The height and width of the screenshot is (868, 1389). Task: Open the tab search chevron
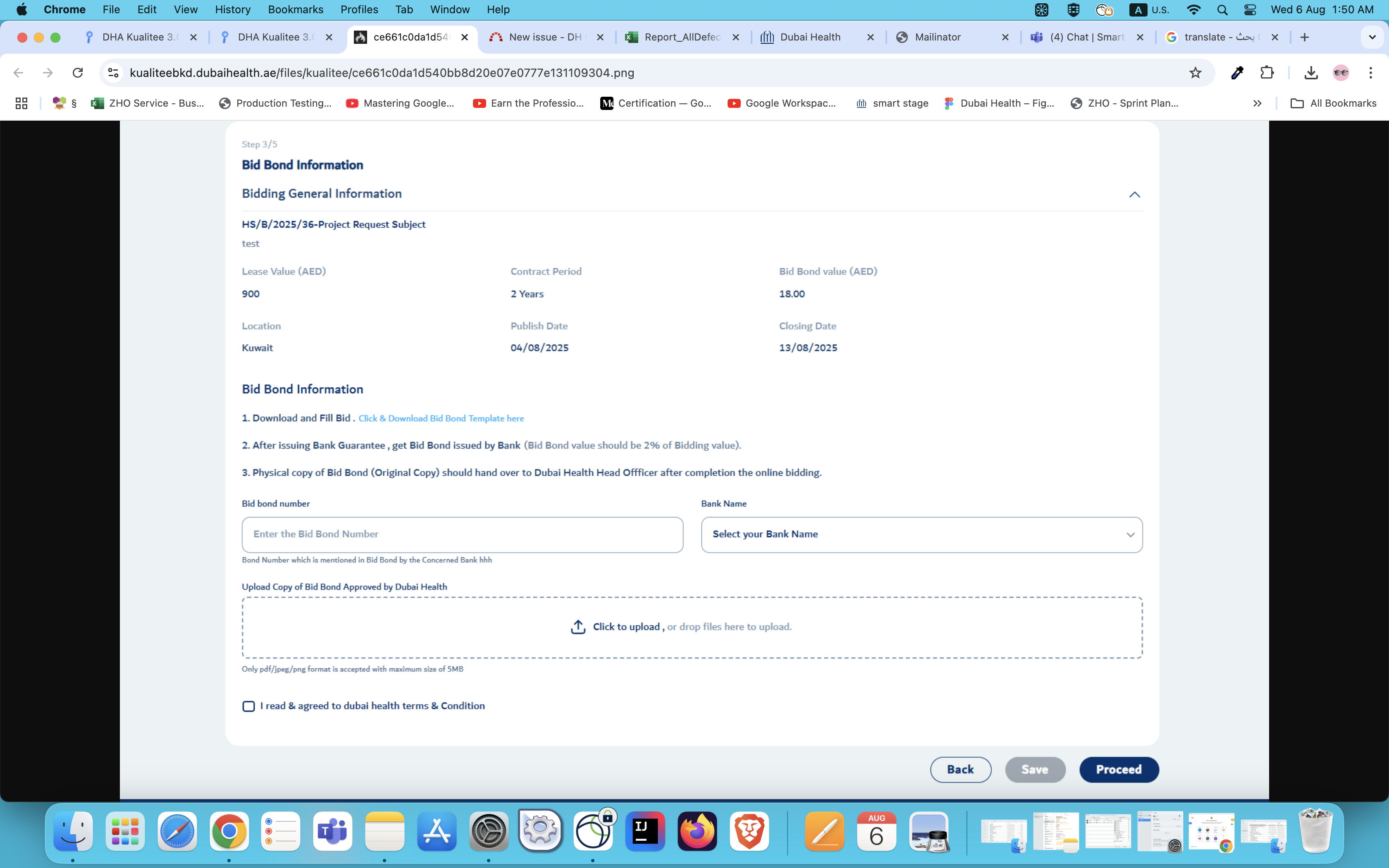click(1372, 37)
